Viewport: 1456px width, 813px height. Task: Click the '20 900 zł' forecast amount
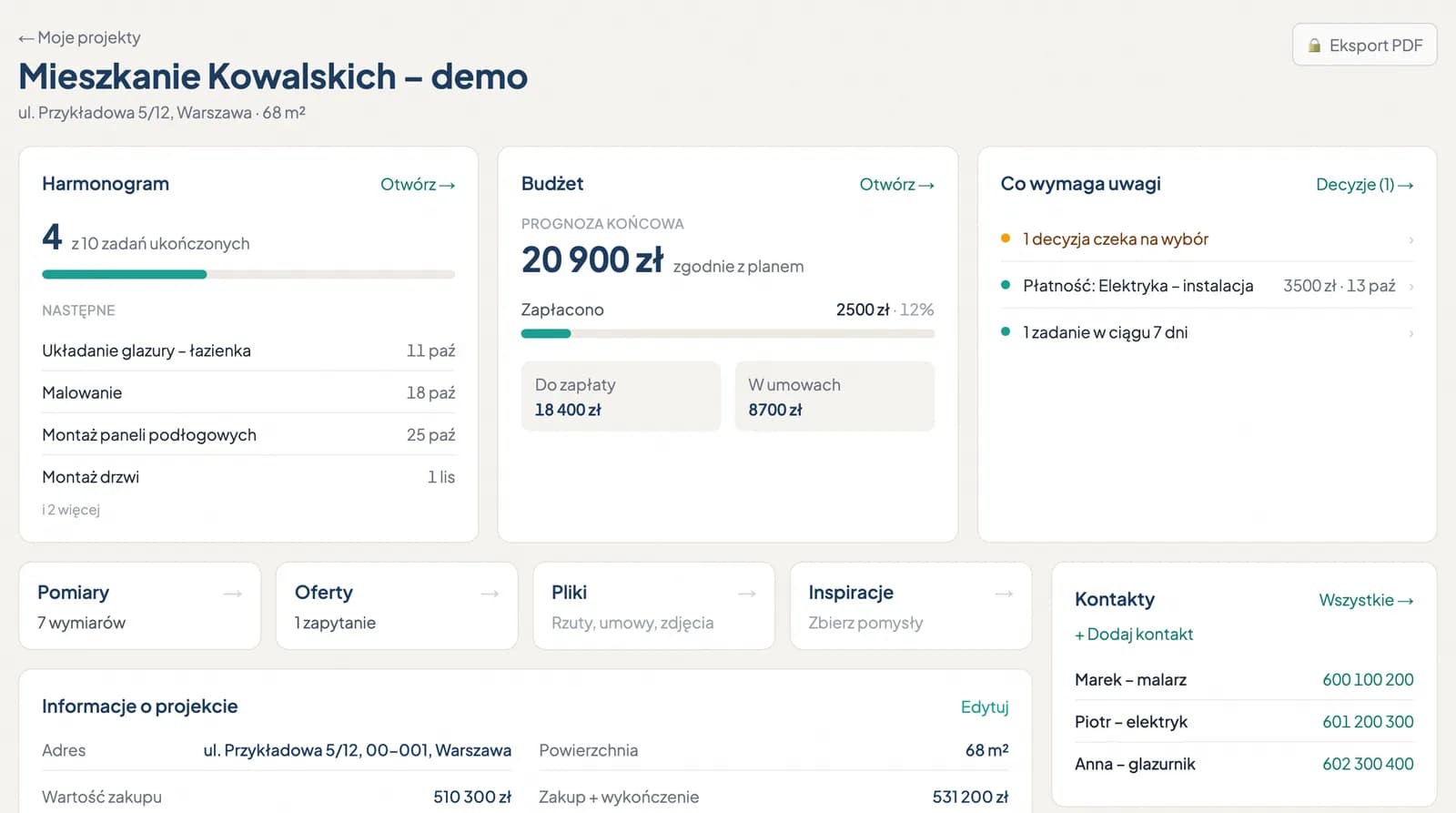pos(592,260)
